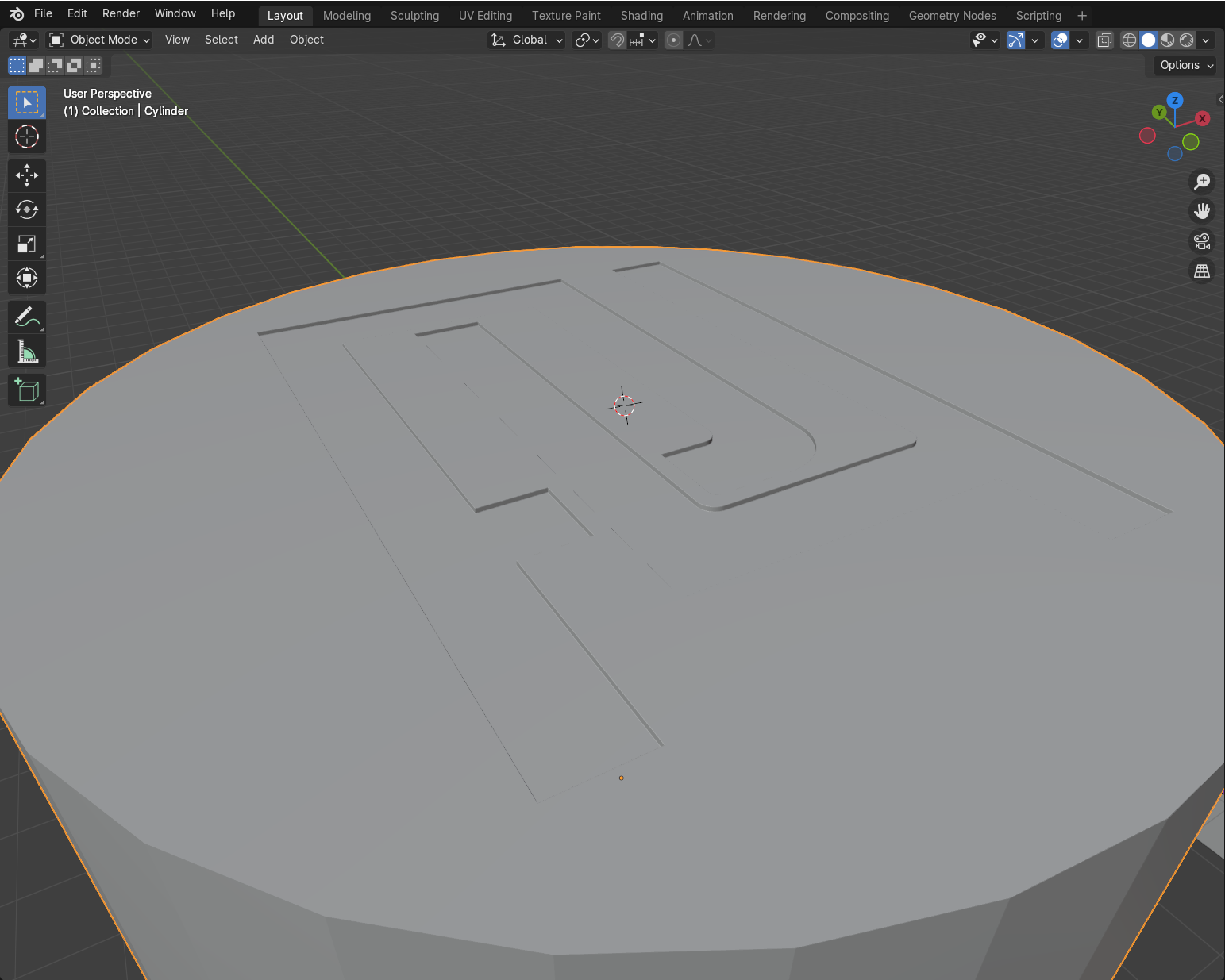Viewport: 1225px width, 980px height.
Task: Click the Y axis on navigation gizmo
Action: tap(1159, 112)
